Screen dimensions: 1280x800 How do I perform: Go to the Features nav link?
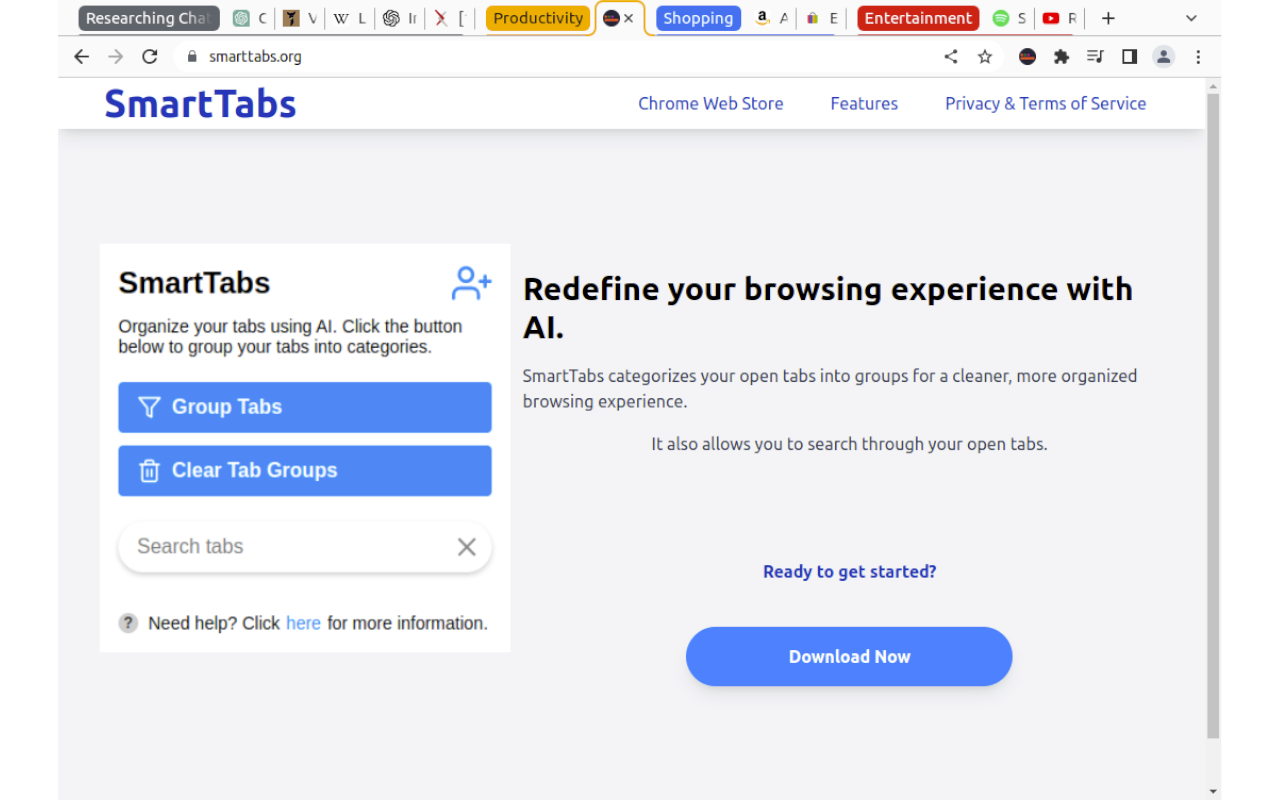pyautogui.click(x=864, y=103)
